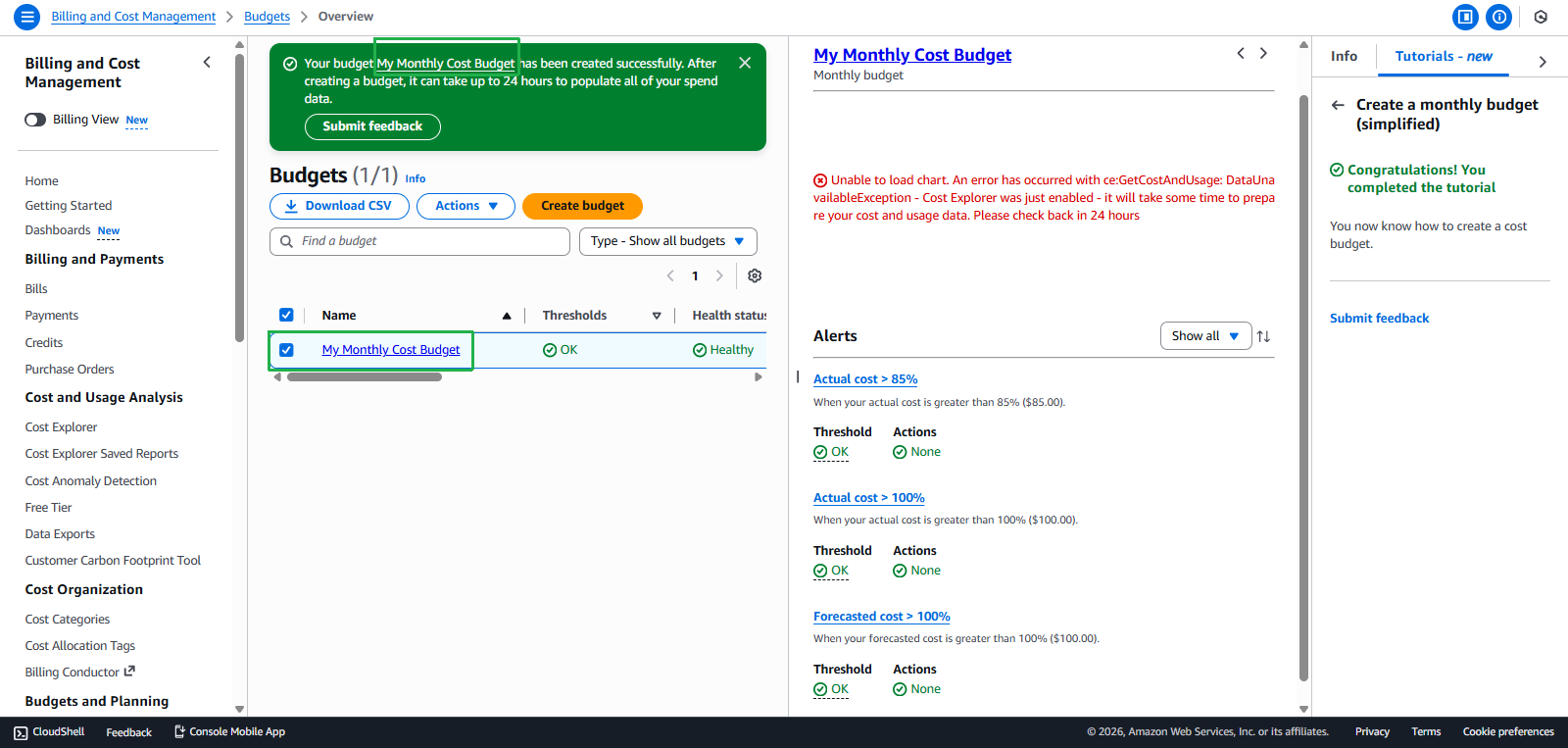Open the hamburger navigation menu
Viewport: 1568px width, 748px height.
[x=26, y=17]
